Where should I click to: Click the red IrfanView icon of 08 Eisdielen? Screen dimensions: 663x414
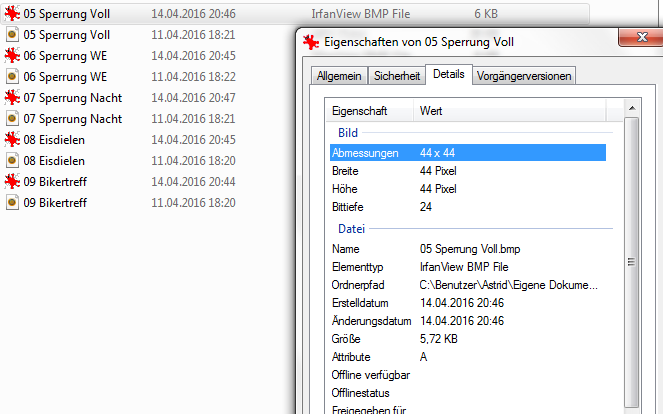tap(12, 140)
